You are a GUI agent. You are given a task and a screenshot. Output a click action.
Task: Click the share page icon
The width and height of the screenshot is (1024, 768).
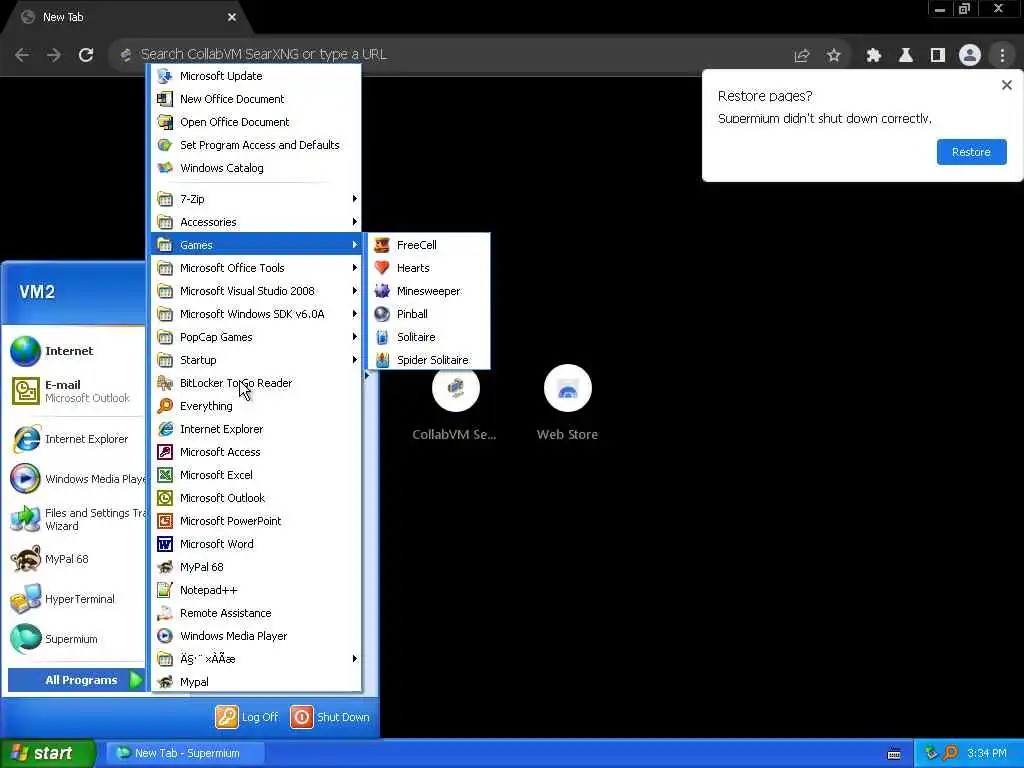click(x=801, y=56)
